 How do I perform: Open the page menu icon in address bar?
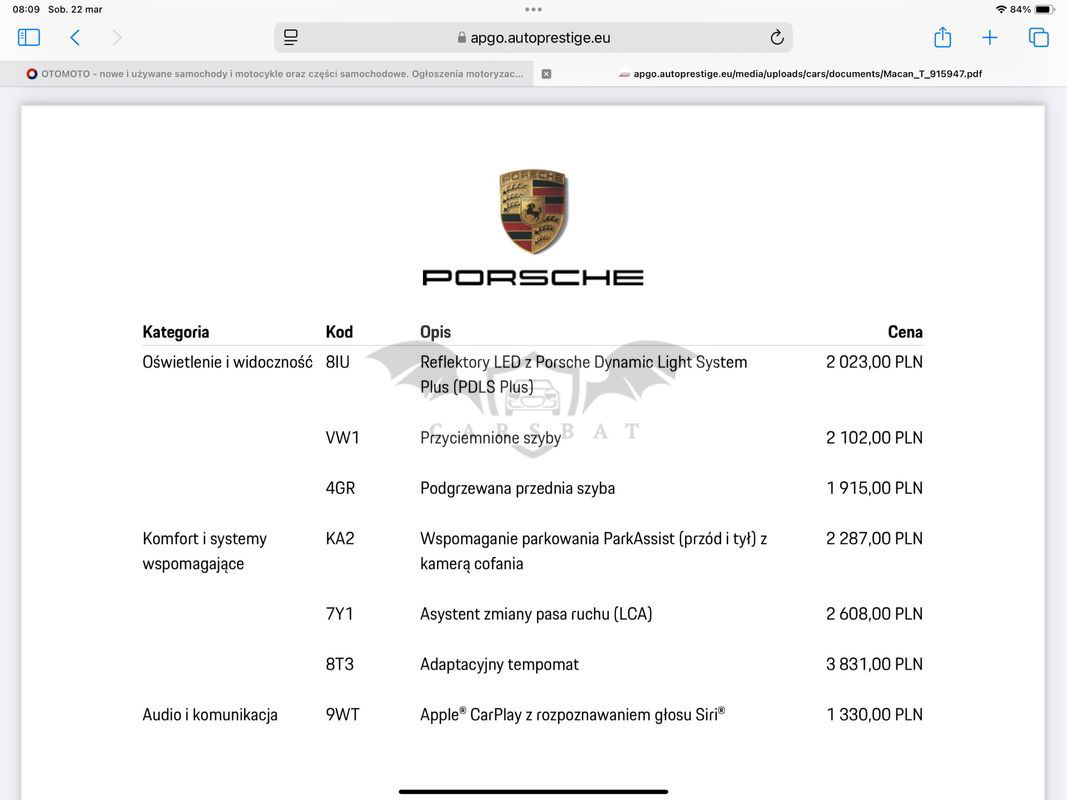tap(291, 38)
